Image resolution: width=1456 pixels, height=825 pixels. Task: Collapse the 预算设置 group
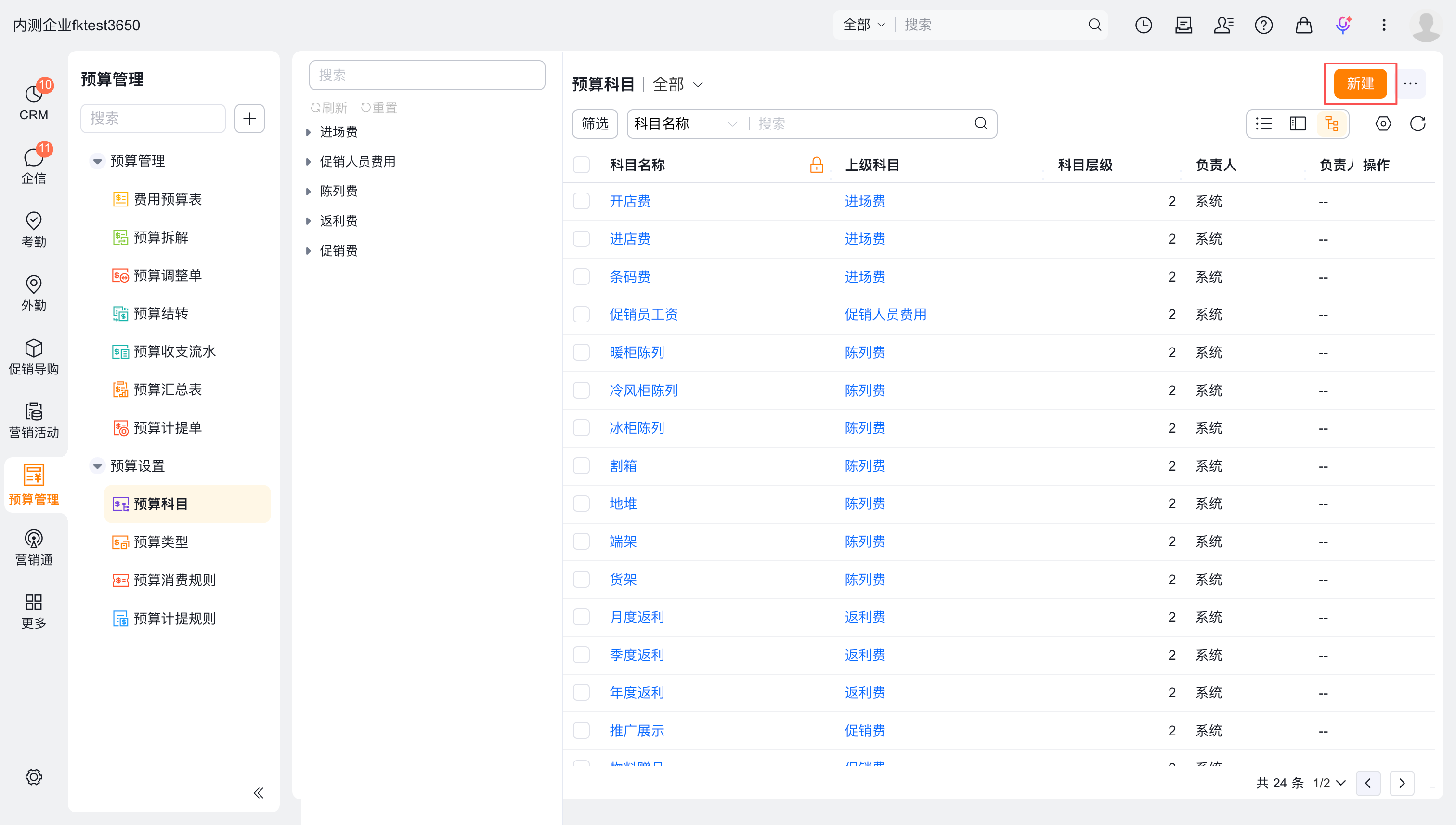point(97,466)
